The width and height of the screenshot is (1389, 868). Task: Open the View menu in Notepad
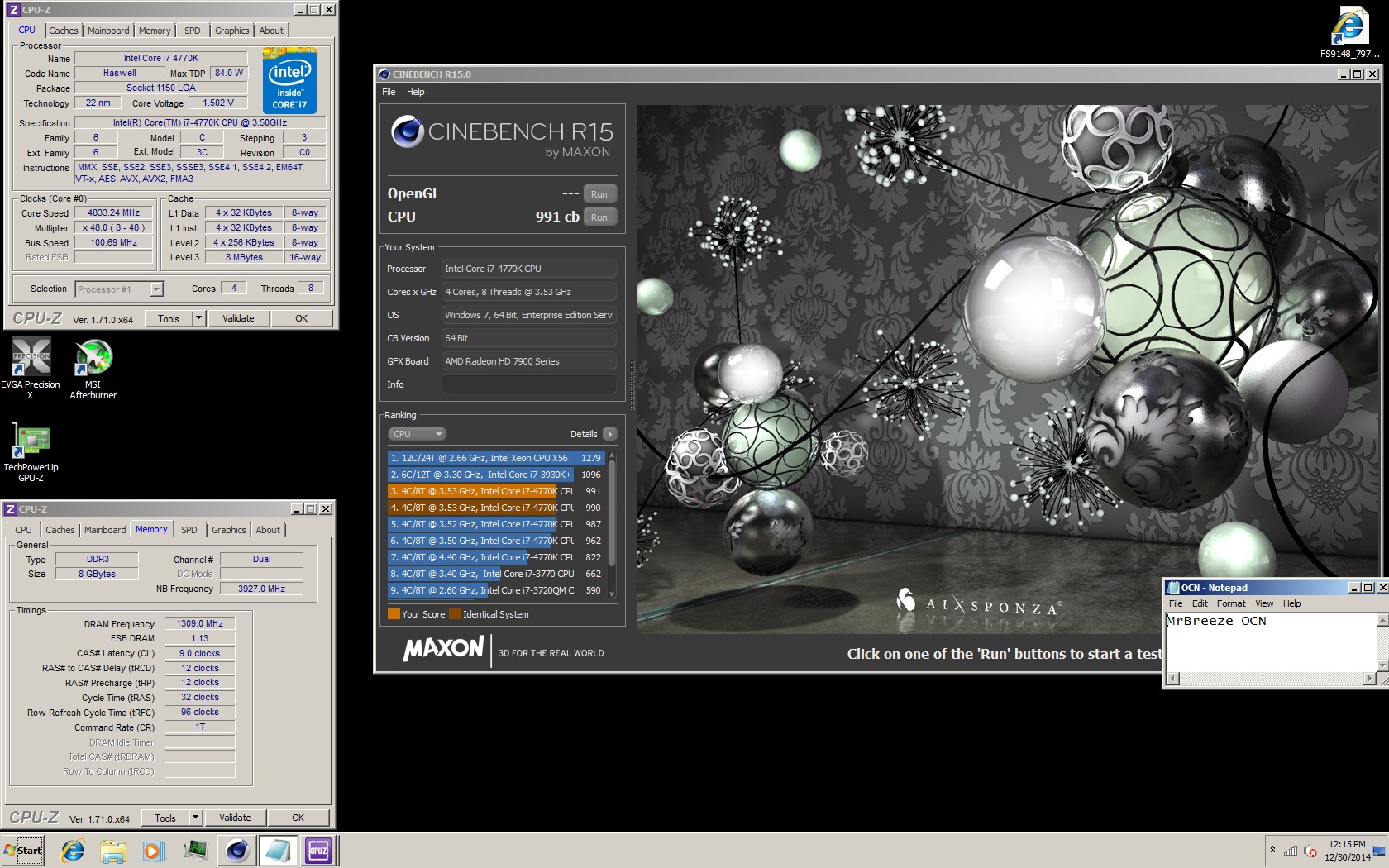click(1264, 603)
